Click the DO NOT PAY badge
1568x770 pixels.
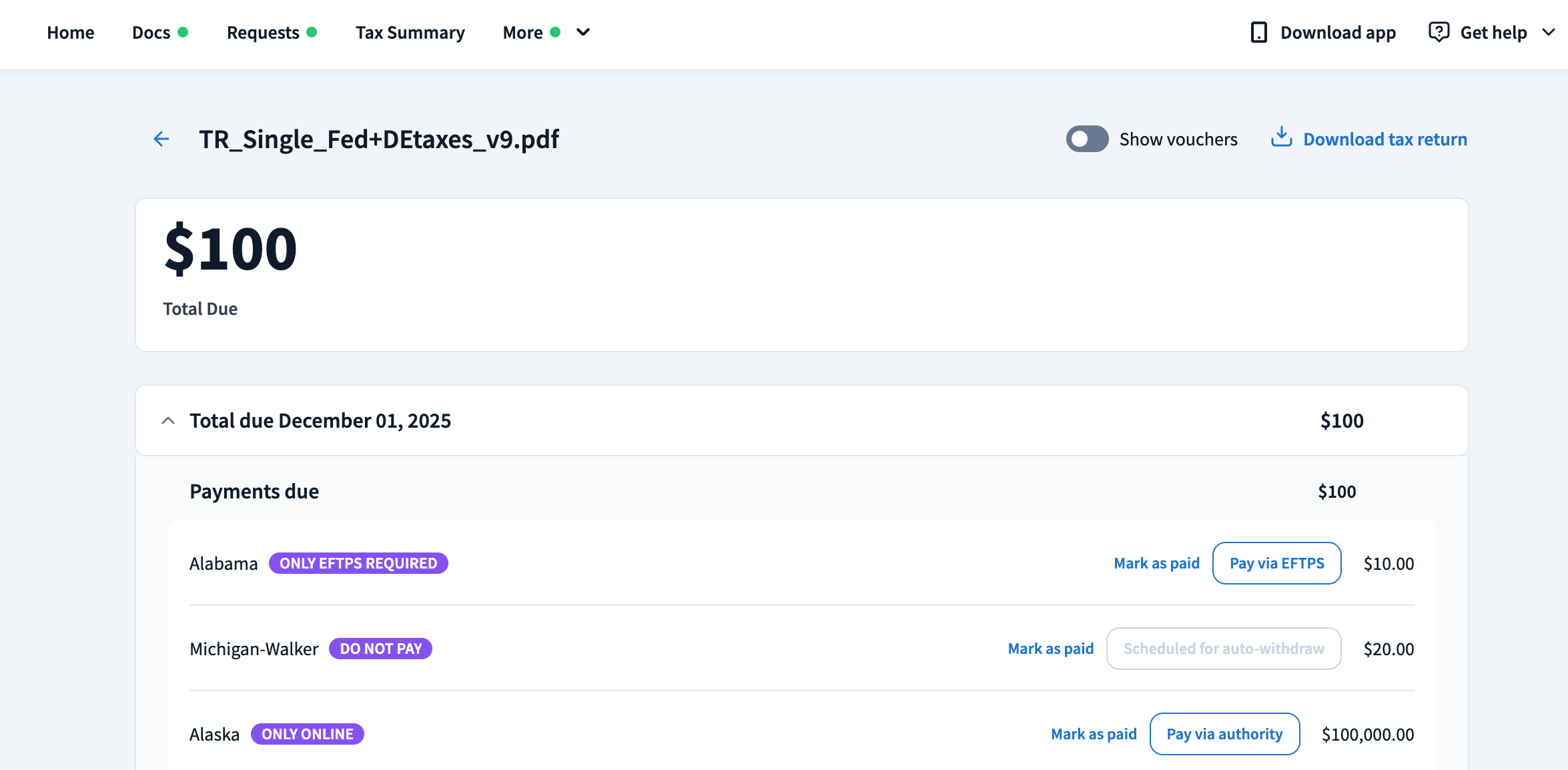380,649
